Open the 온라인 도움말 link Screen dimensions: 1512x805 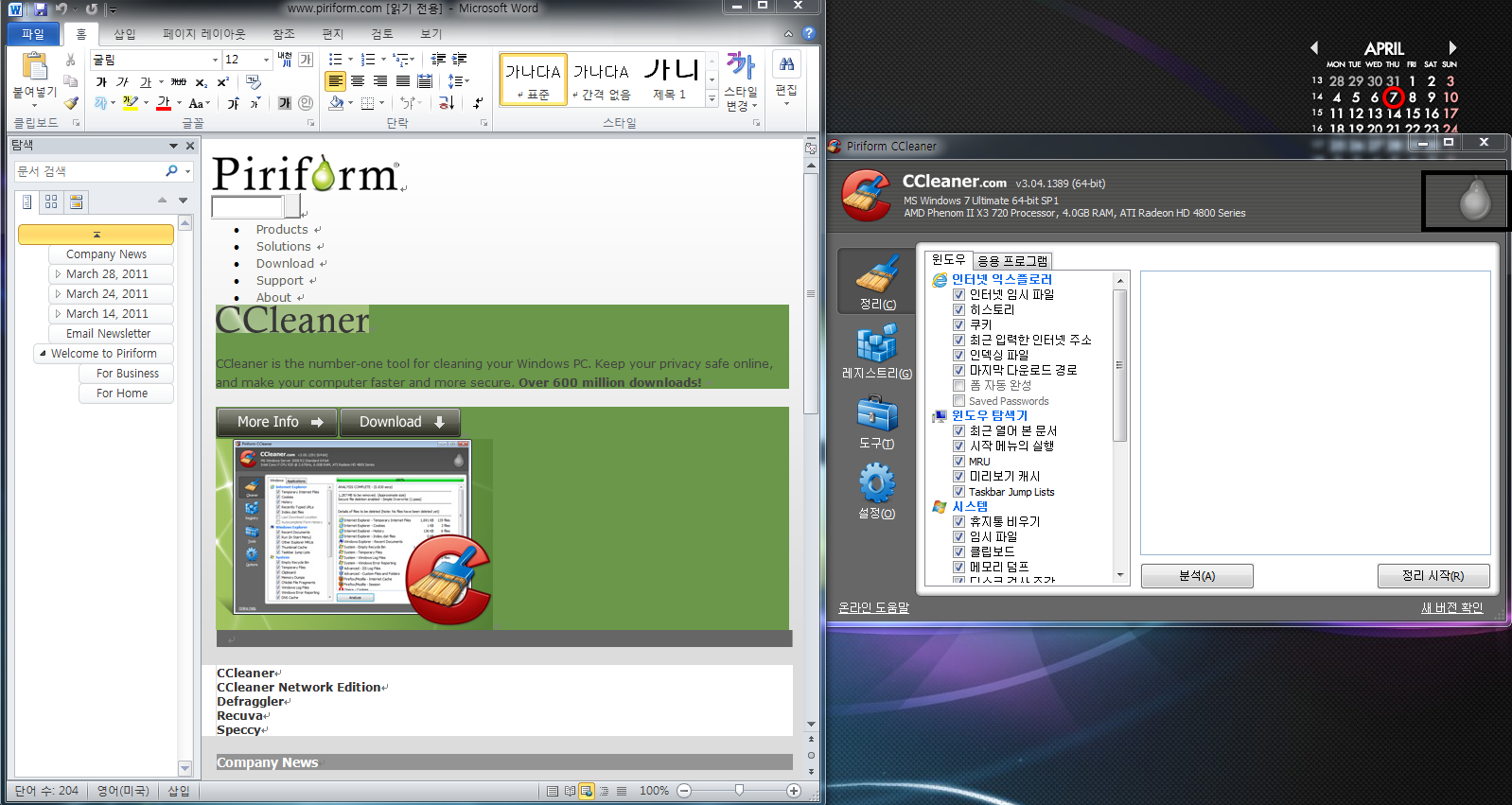point(873,608)
